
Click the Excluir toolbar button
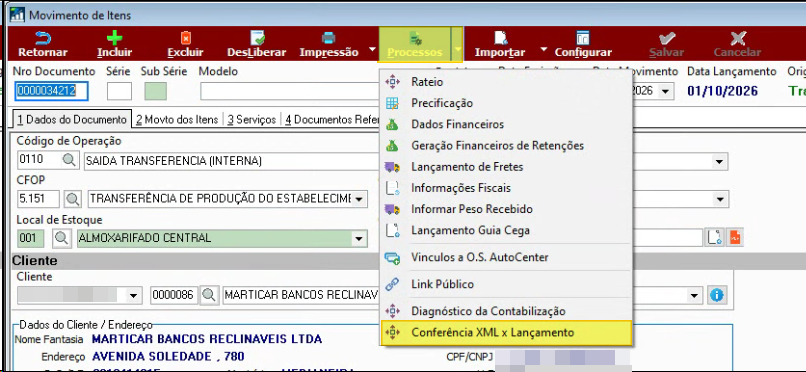(x=186, y=44)
